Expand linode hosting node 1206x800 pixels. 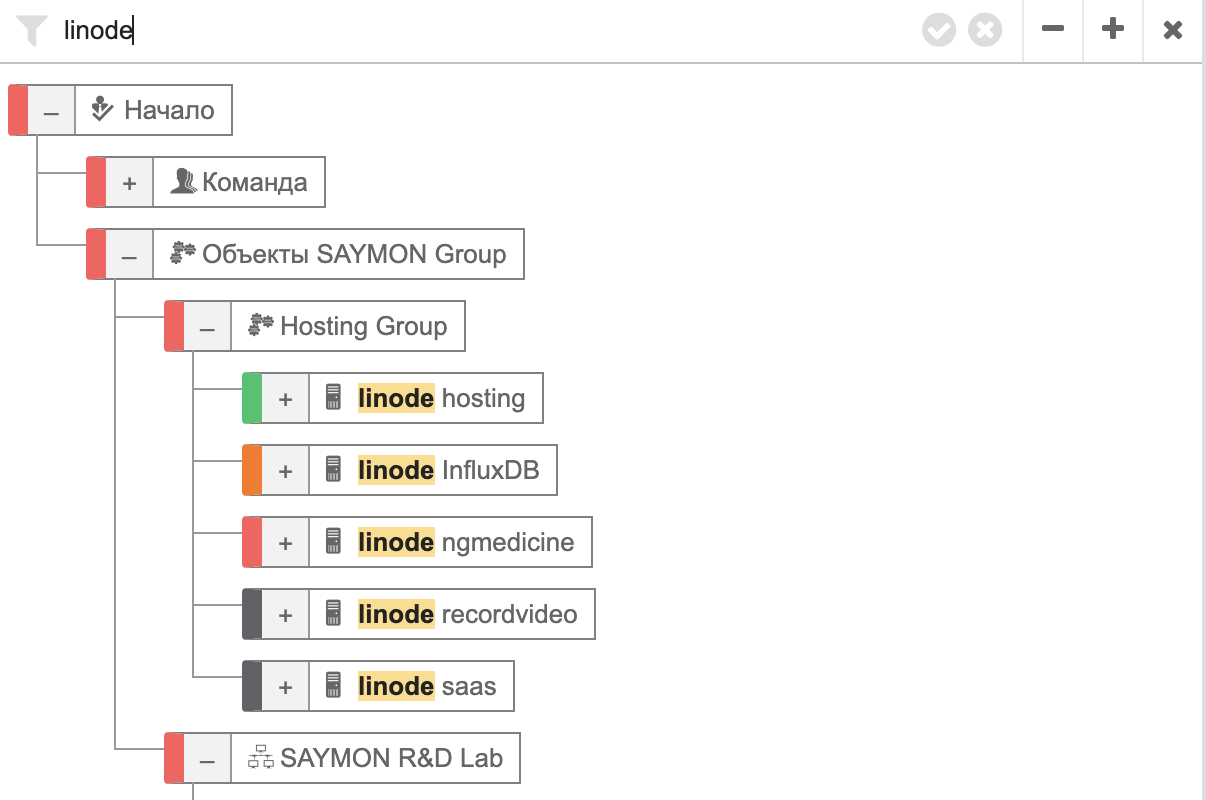(x=285, y=398)
